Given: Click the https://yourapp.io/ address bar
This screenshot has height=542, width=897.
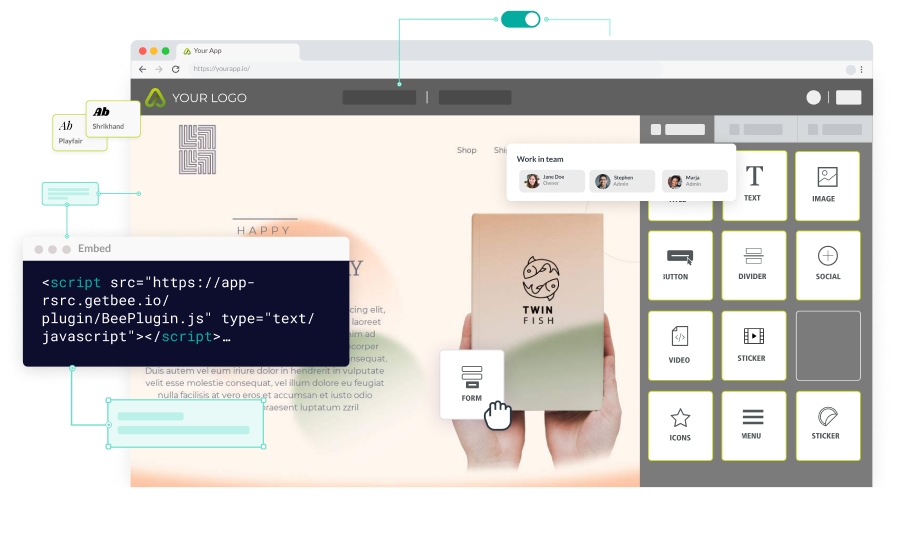Looking at the screenshot, I should click(x=425, y=69).
